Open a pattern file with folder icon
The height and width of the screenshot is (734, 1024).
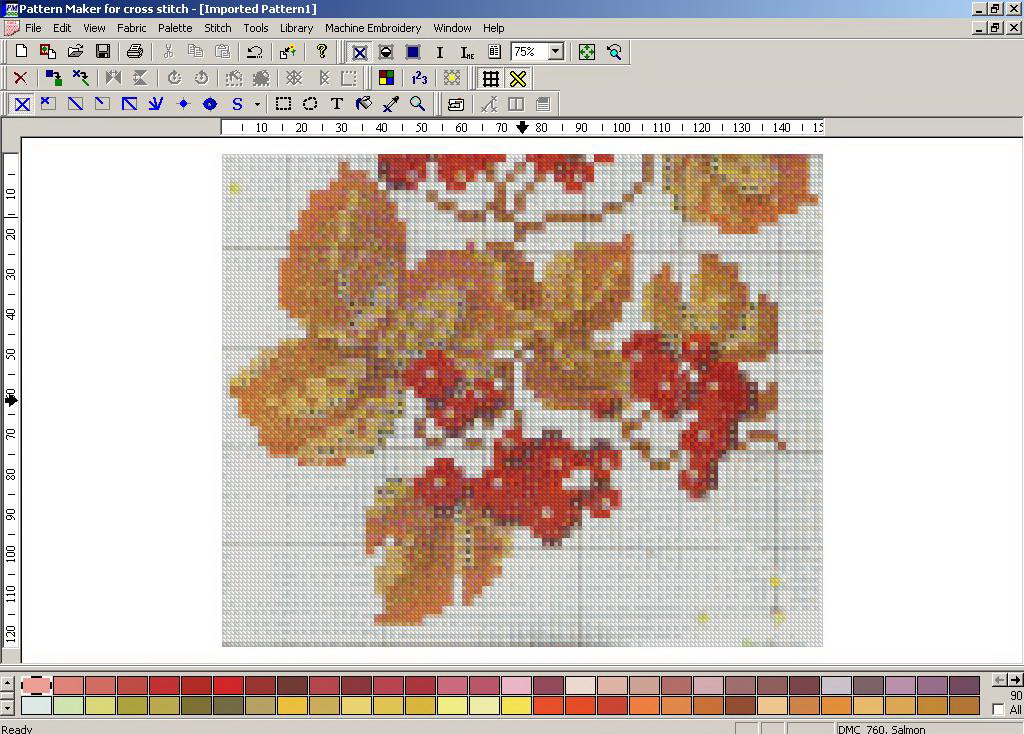[75, 52]
